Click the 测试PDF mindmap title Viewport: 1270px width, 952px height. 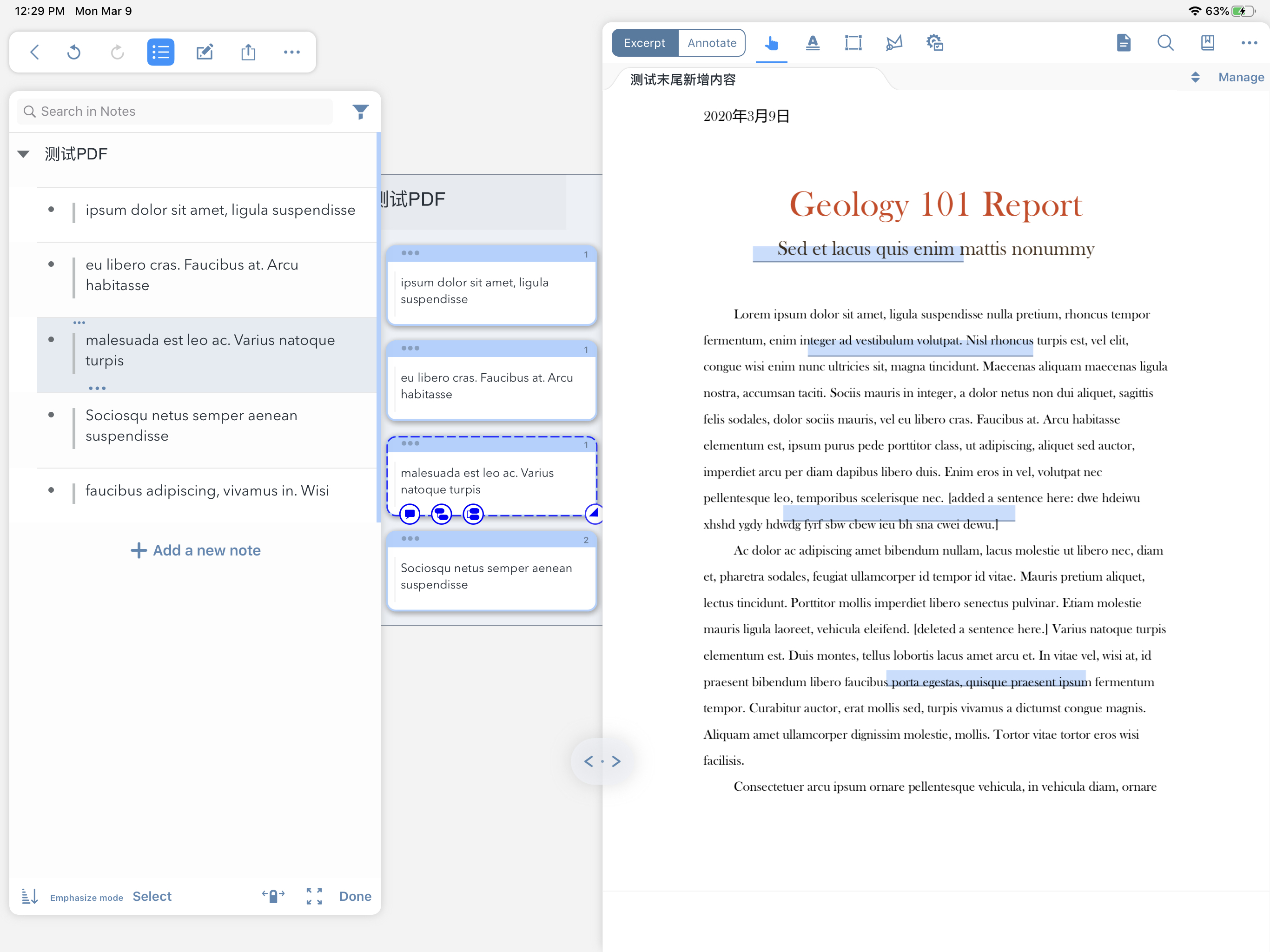(413, 199)
